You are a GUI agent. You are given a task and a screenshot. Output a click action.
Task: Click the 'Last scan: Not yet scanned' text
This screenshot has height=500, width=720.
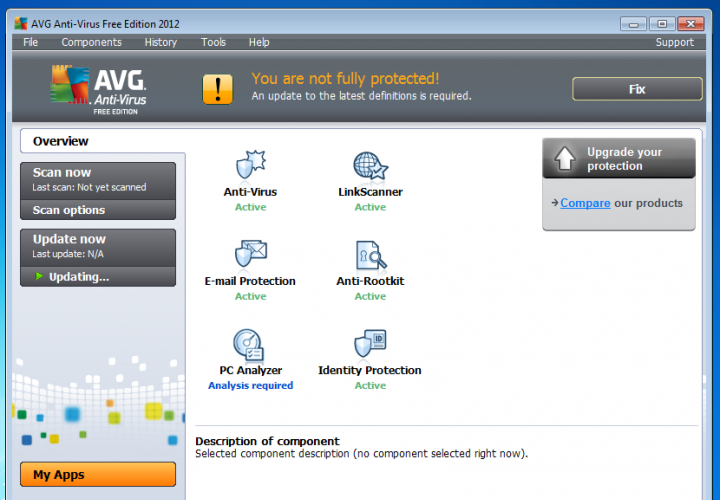point(89,187)
